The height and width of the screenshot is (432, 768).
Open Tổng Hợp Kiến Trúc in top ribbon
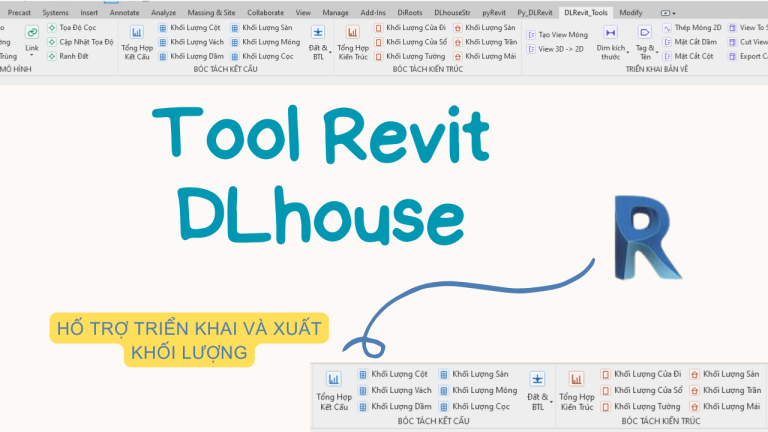[x=353, y=43]
